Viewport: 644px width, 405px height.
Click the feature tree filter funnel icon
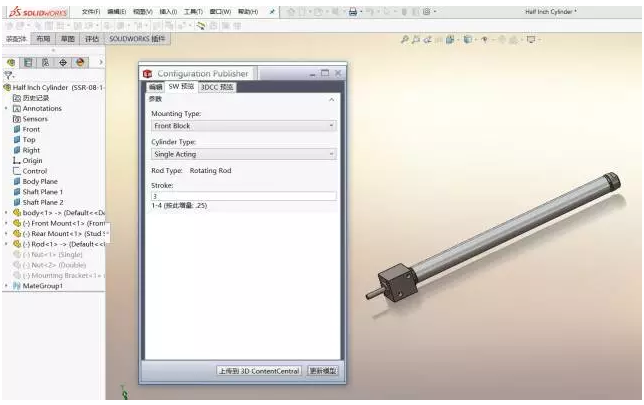click(8, 75)
